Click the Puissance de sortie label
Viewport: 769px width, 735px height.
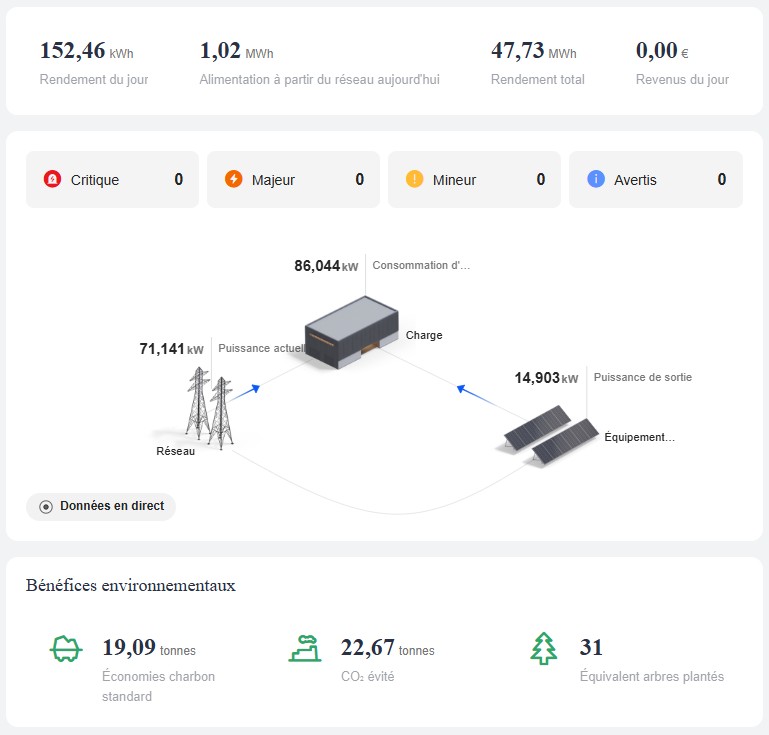click(x=642, y=378)
